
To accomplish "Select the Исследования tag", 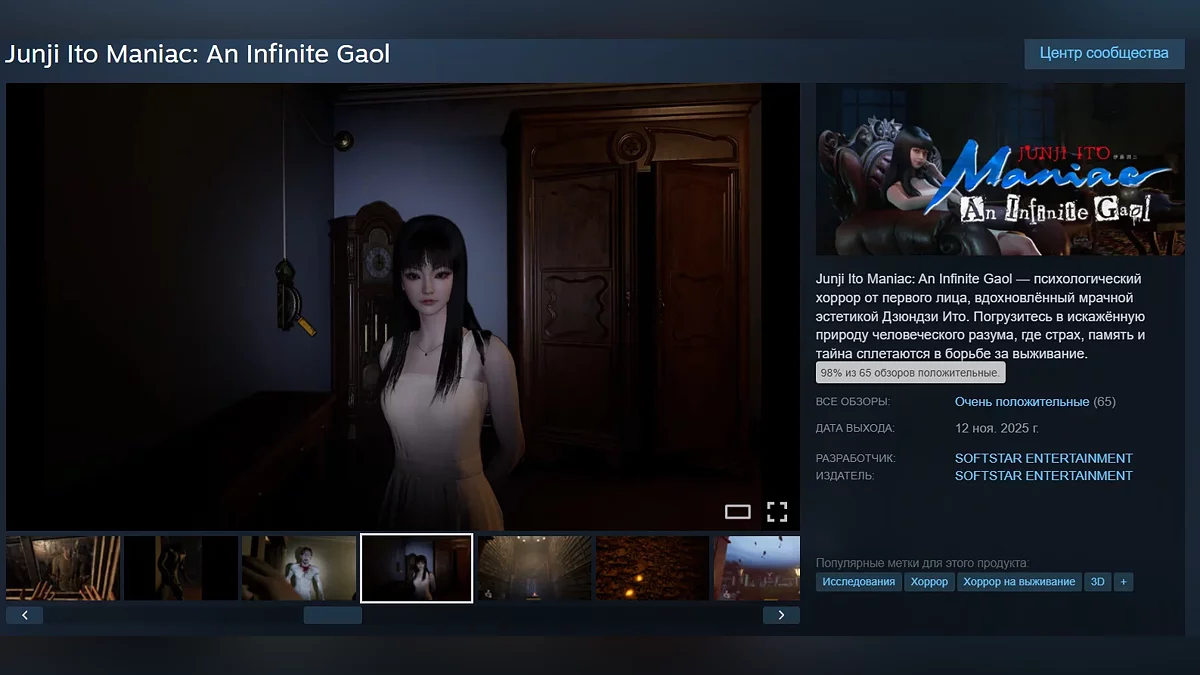I will tap(859, 581).
